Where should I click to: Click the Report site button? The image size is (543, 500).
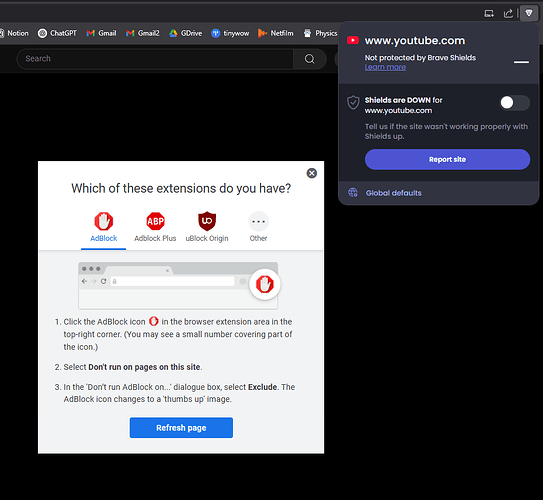pos(447,159)
